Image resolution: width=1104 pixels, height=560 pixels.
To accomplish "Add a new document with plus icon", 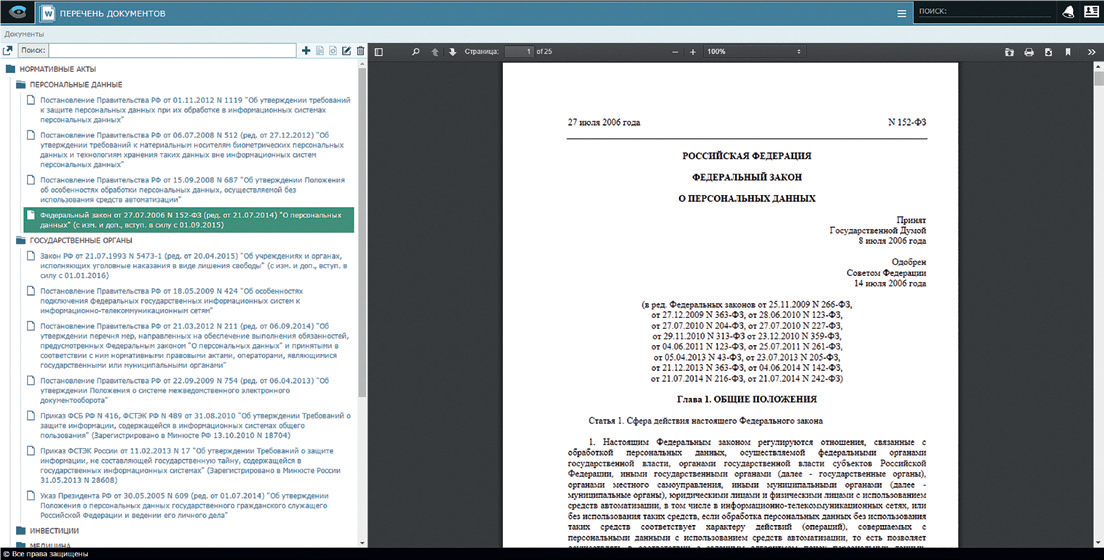I will coord(306,51).
